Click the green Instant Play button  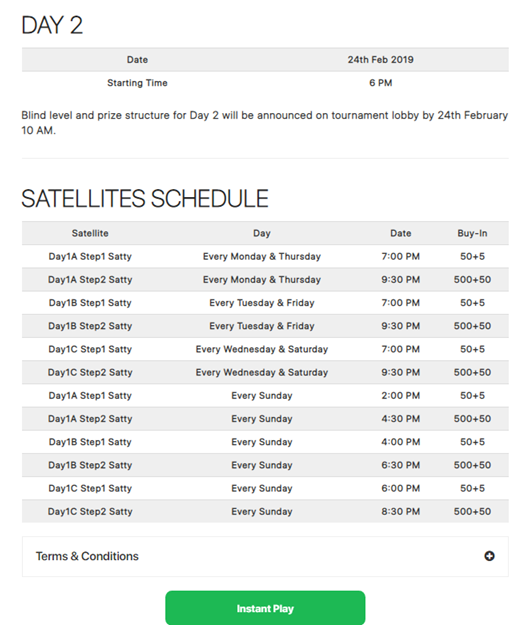point(265,608)
